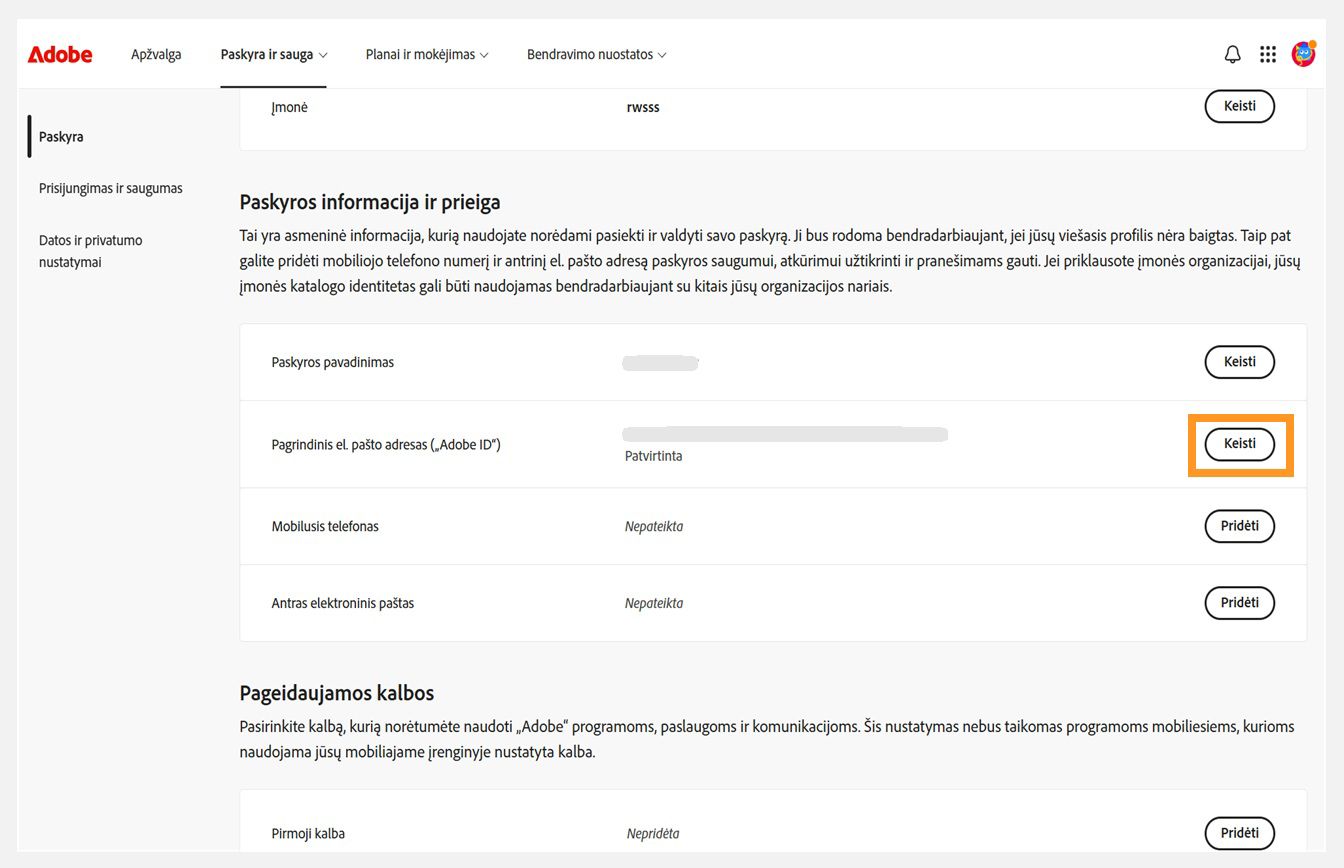
Task: Click Keisti next to Įmonė
Action: 1239,106
